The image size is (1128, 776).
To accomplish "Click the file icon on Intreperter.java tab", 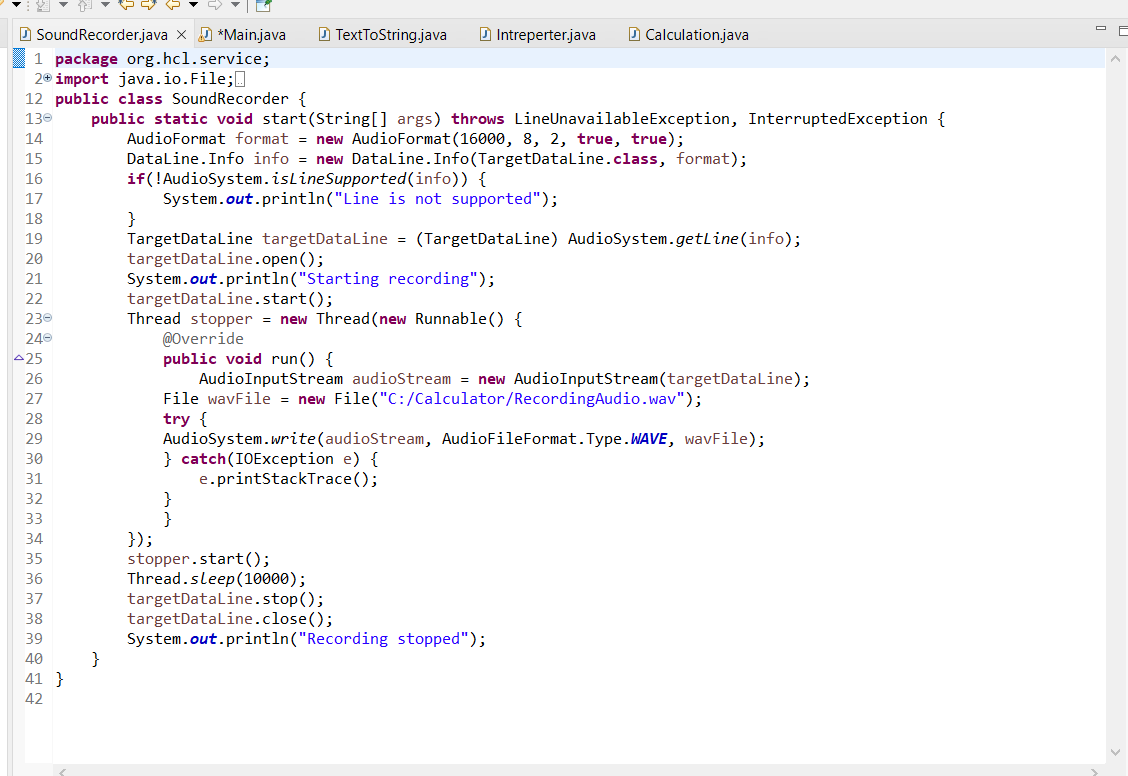I will click(x=486, y=34).
